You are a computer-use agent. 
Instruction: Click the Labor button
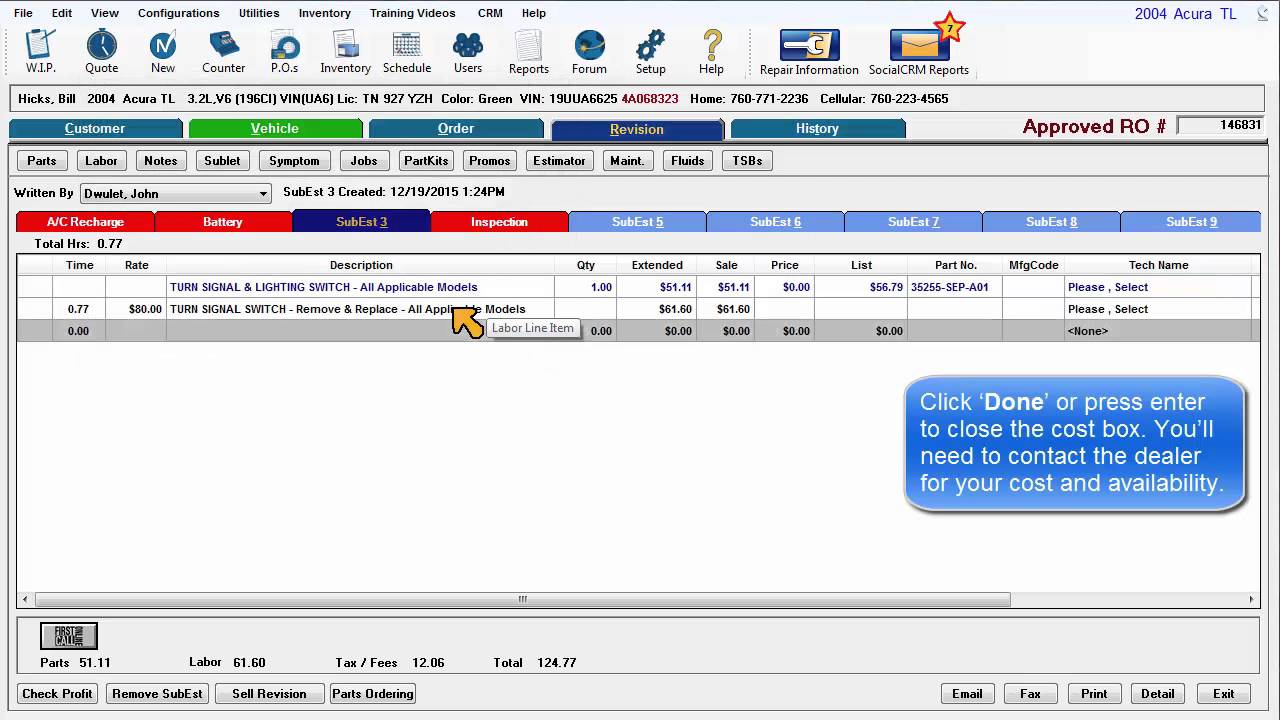101,161
